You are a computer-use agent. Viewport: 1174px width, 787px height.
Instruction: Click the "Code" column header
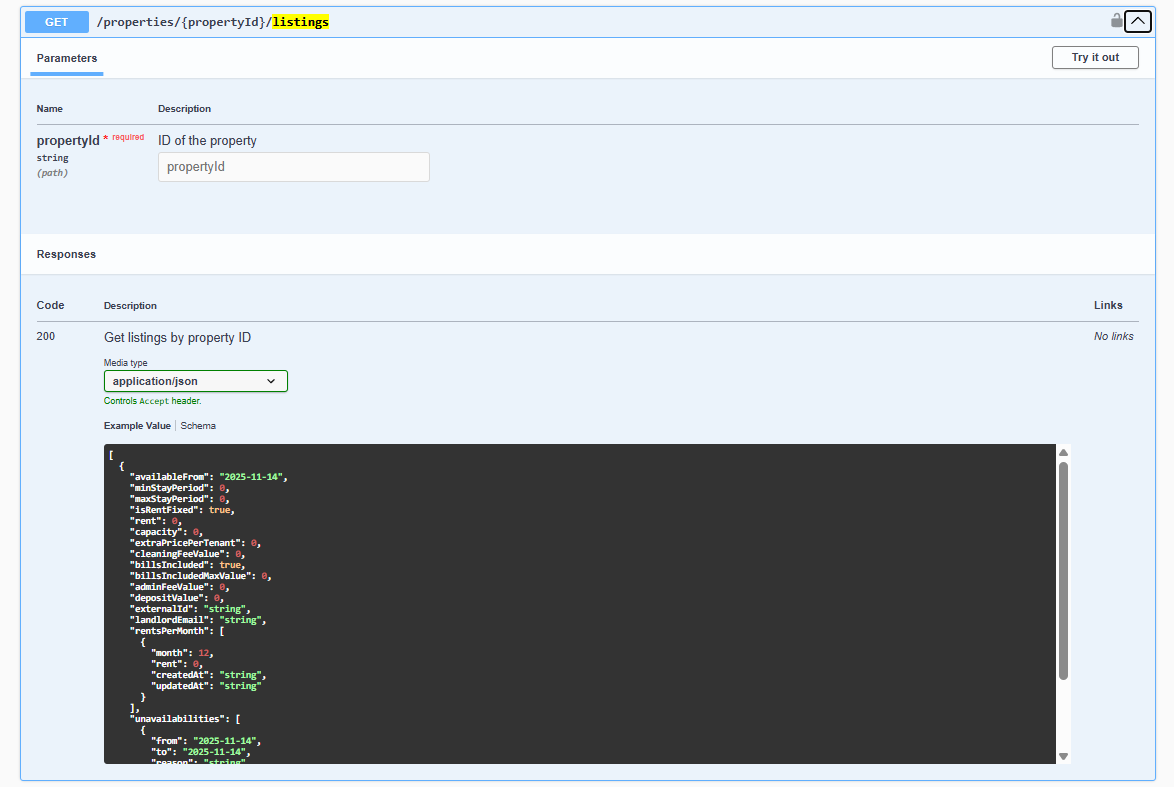point(50,306)
